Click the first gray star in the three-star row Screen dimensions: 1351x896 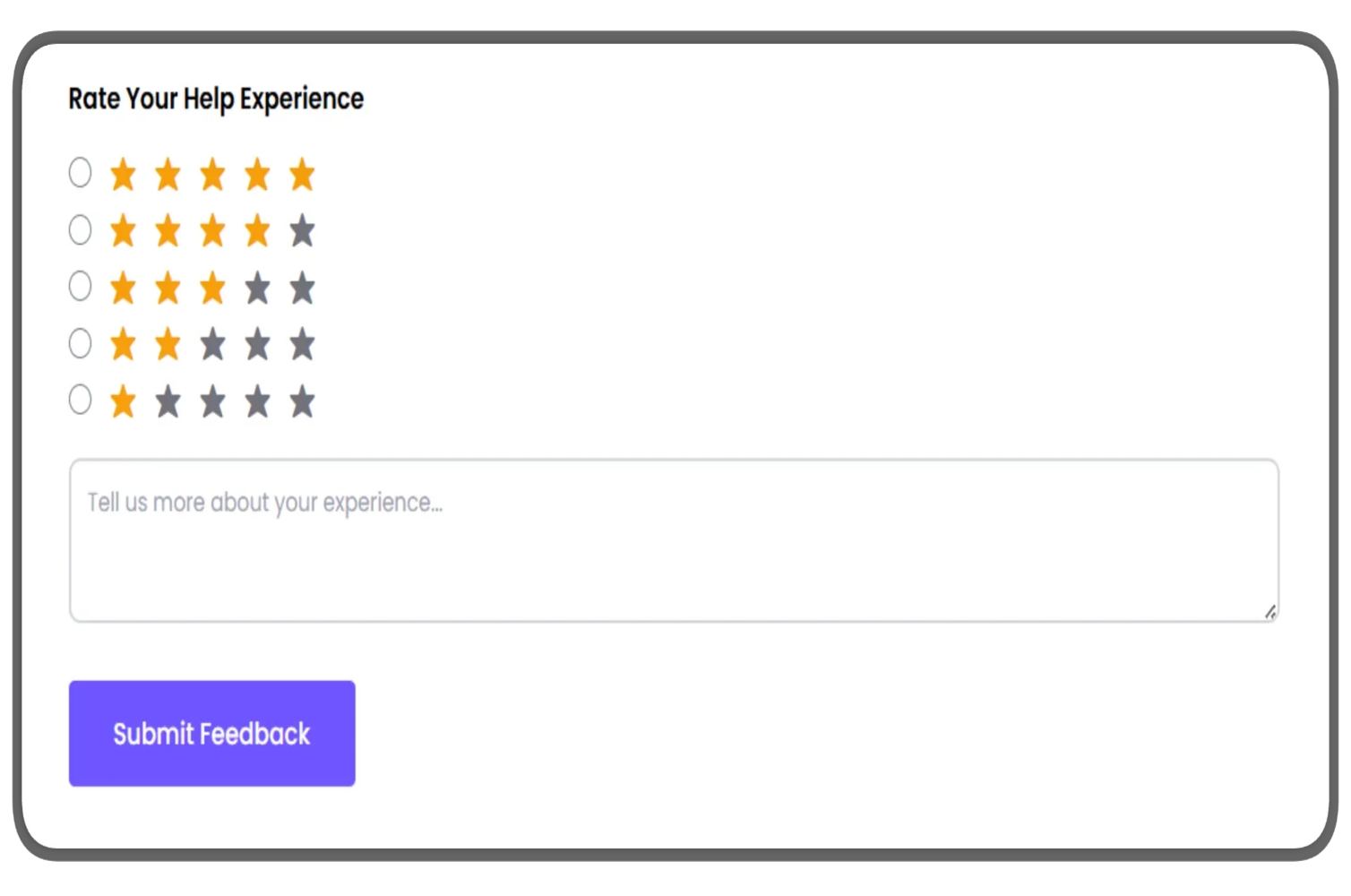point(257,288)
